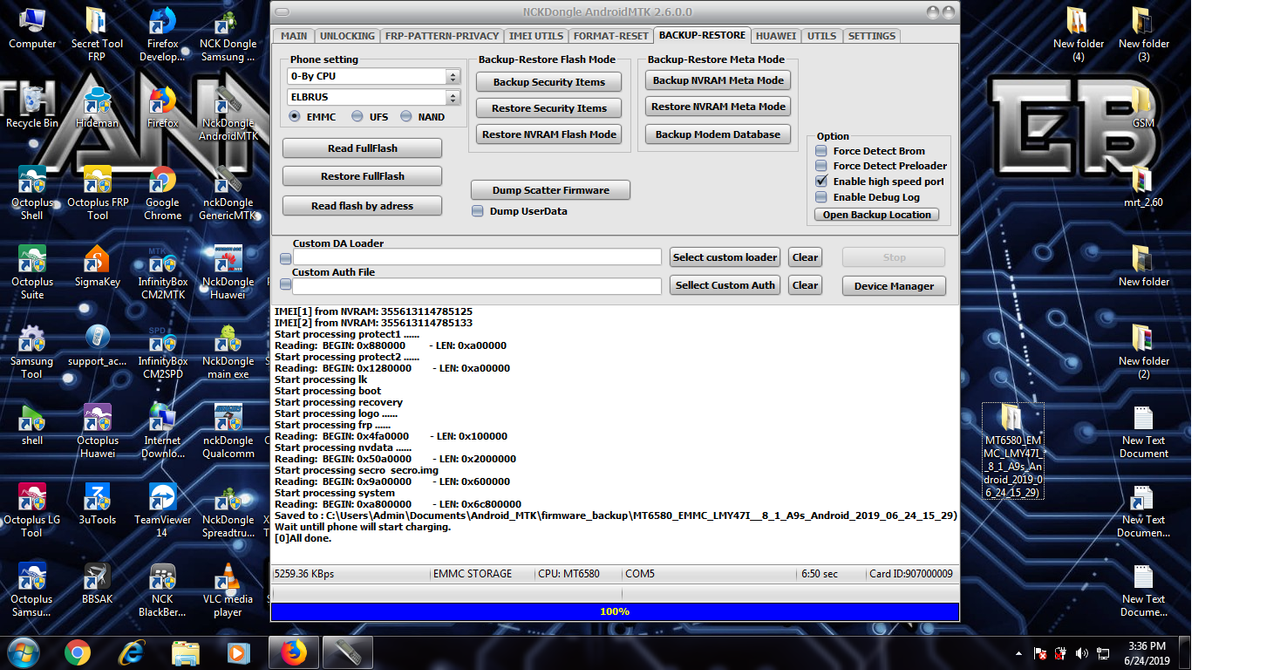Open the GSM folder on desktop
Image resolution: width=1280 pixels, height=670 pixels.
coord(1143,108)
